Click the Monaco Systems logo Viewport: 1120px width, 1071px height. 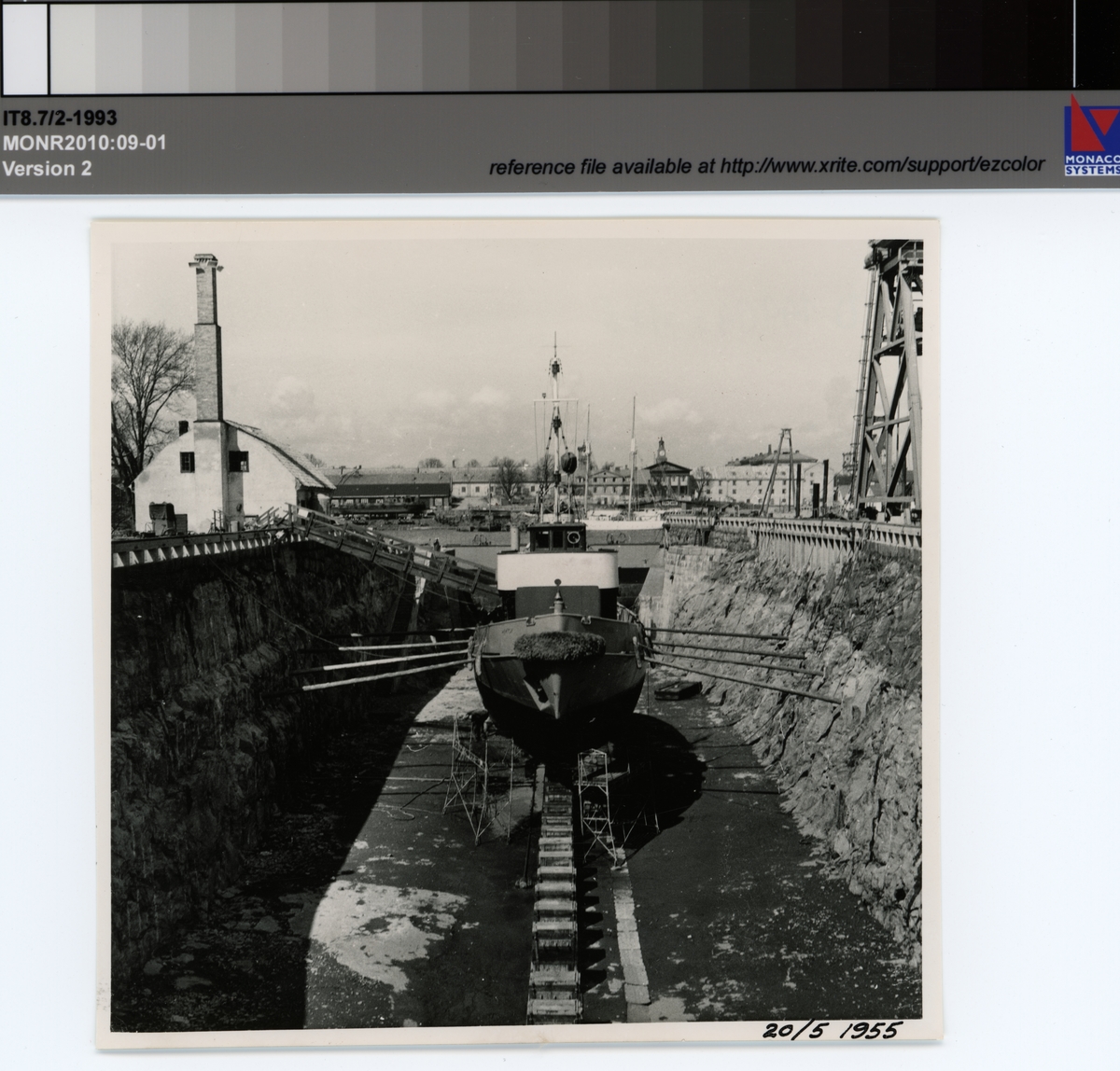[1091, 134]
